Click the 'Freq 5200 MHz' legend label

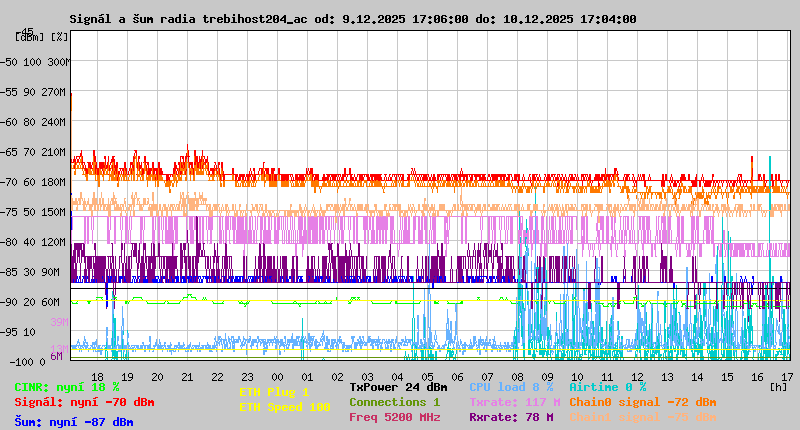coord(394,417)
